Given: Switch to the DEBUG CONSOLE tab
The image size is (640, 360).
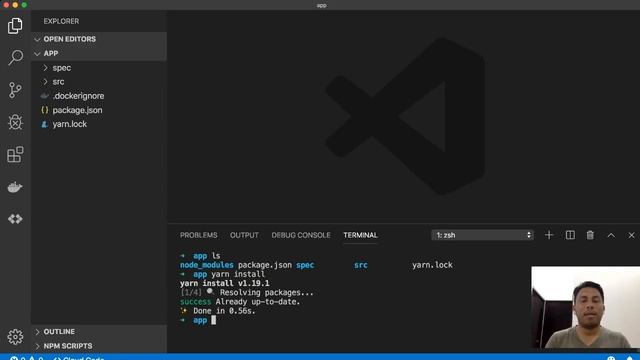Looking at the screenshot, I should 301,235.
